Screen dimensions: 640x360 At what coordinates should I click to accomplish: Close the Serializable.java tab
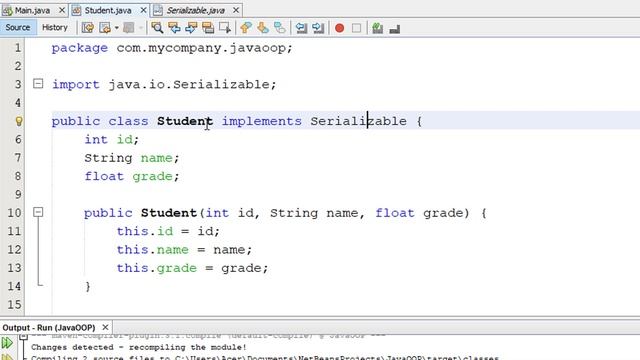pyautogui.click(x=236, y=11)
